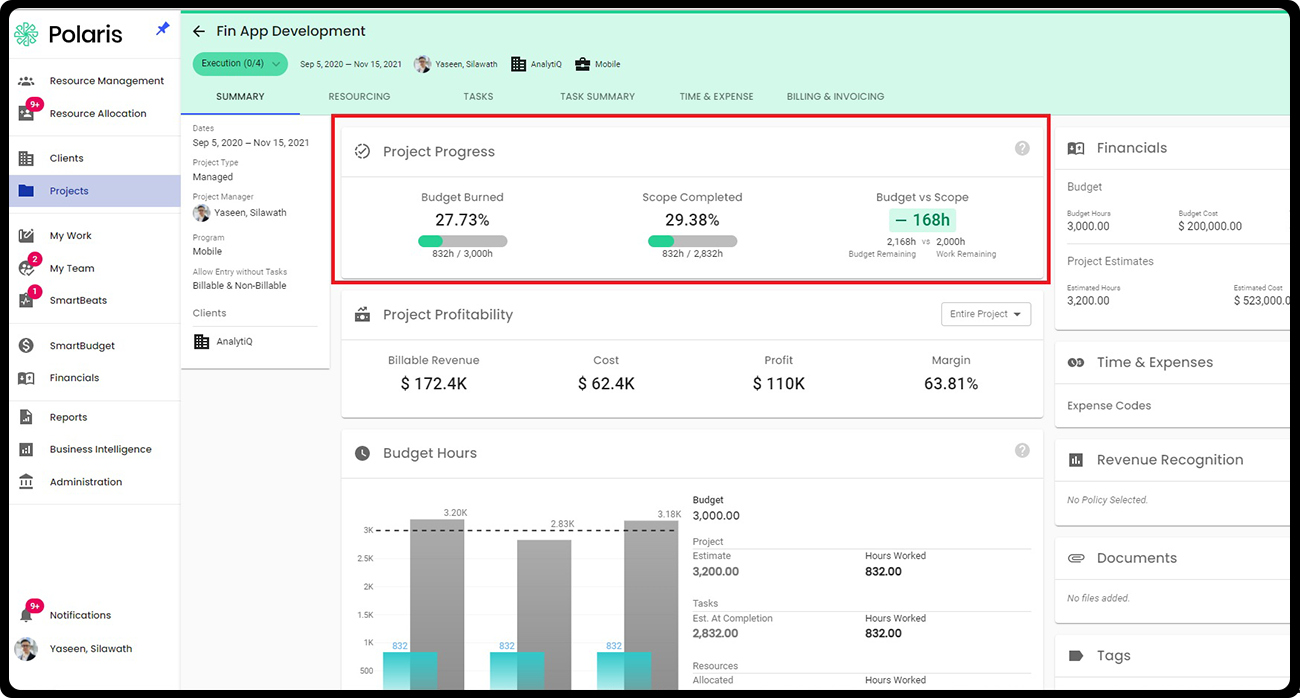Click the 3.20K bar in Budget Hours chart

click(x=437, y=603)
